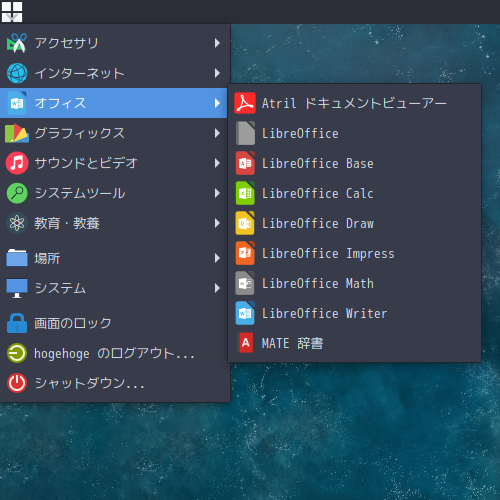Expand the 場所 submenu arrow
The width and height of the screenshot is (500, 500).
tap(217, 258)
